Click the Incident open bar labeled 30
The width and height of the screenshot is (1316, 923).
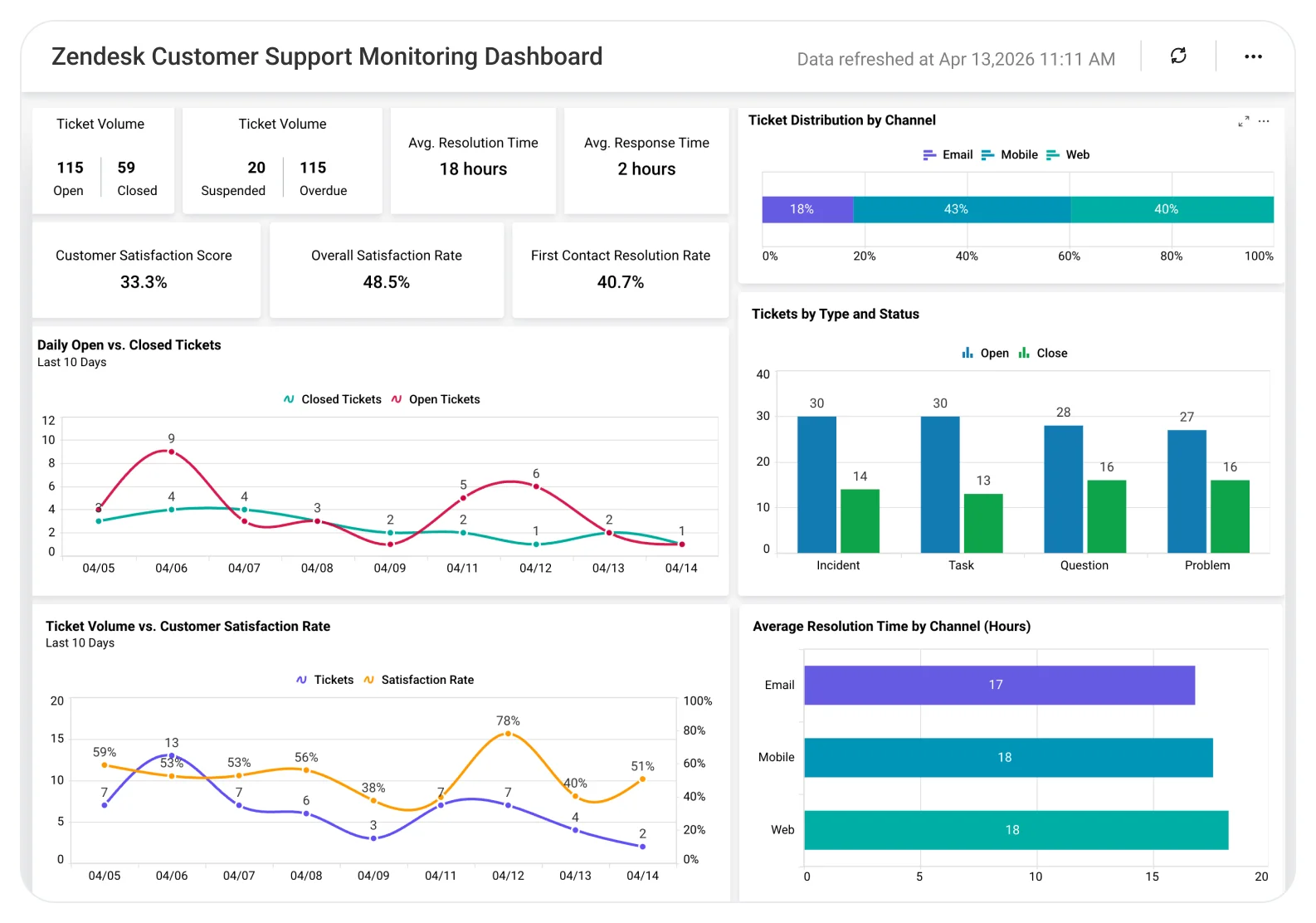point(816,485)
